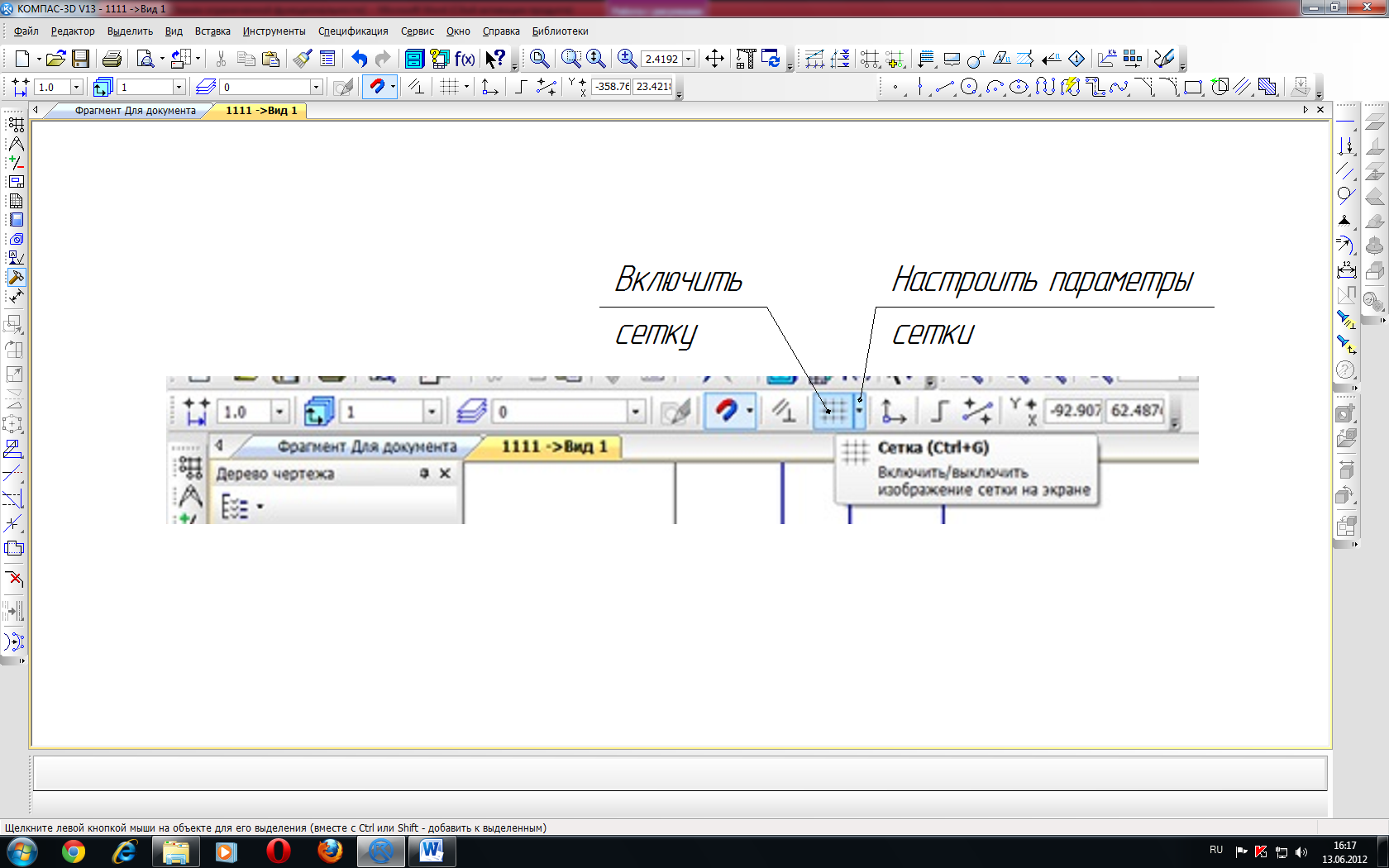The image size is (1389, 868).
Task: Select the Point drawing tool
Action: click(x=895, y=86)
